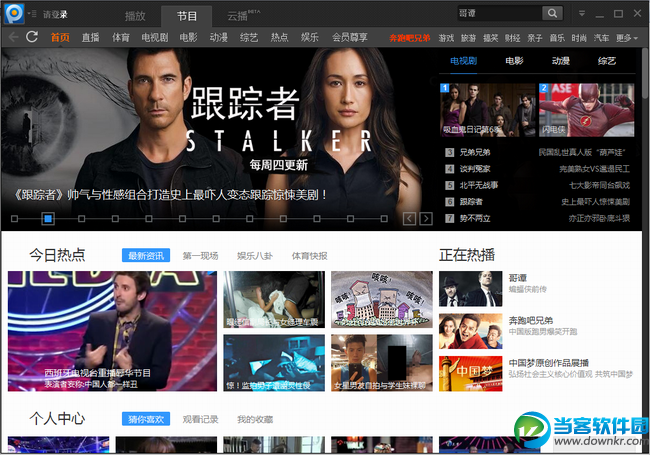650x455 pixels.
Task: Open the 电影 navigation item
Action: tap(189, 37)
